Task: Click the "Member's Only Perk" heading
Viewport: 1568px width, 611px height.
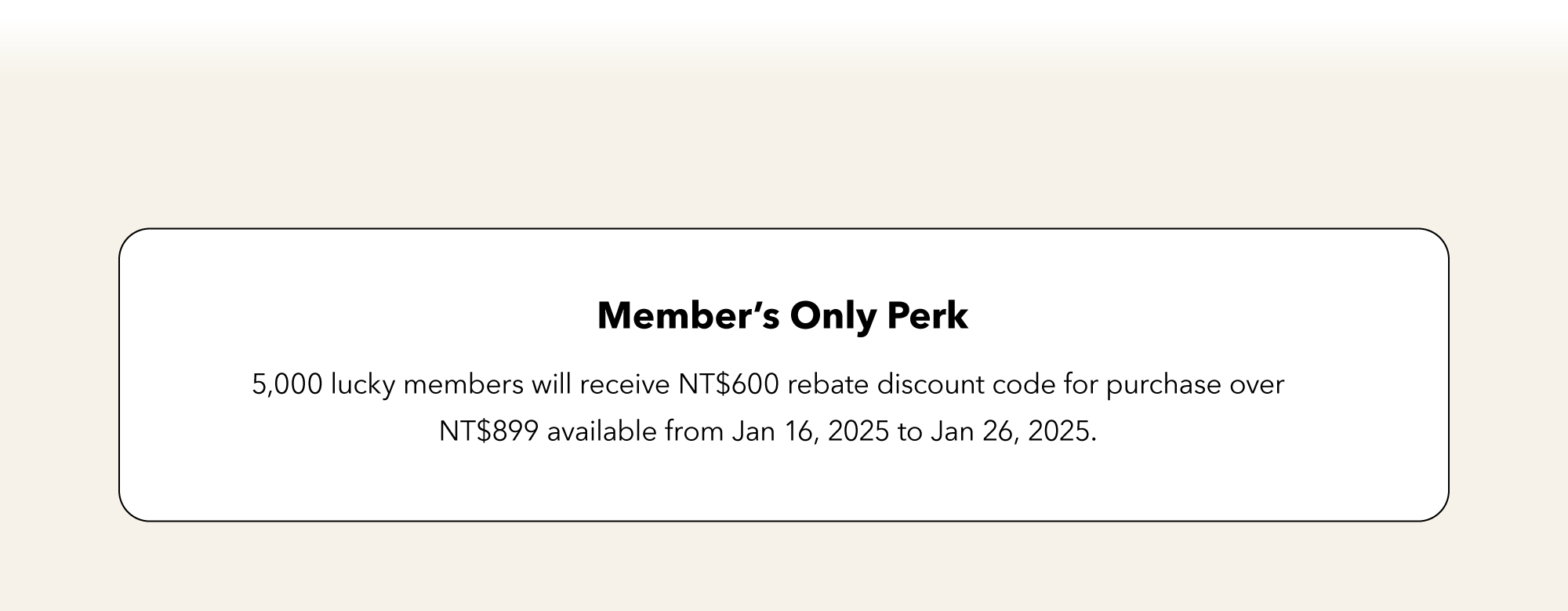Action: [x=782, y=316]
